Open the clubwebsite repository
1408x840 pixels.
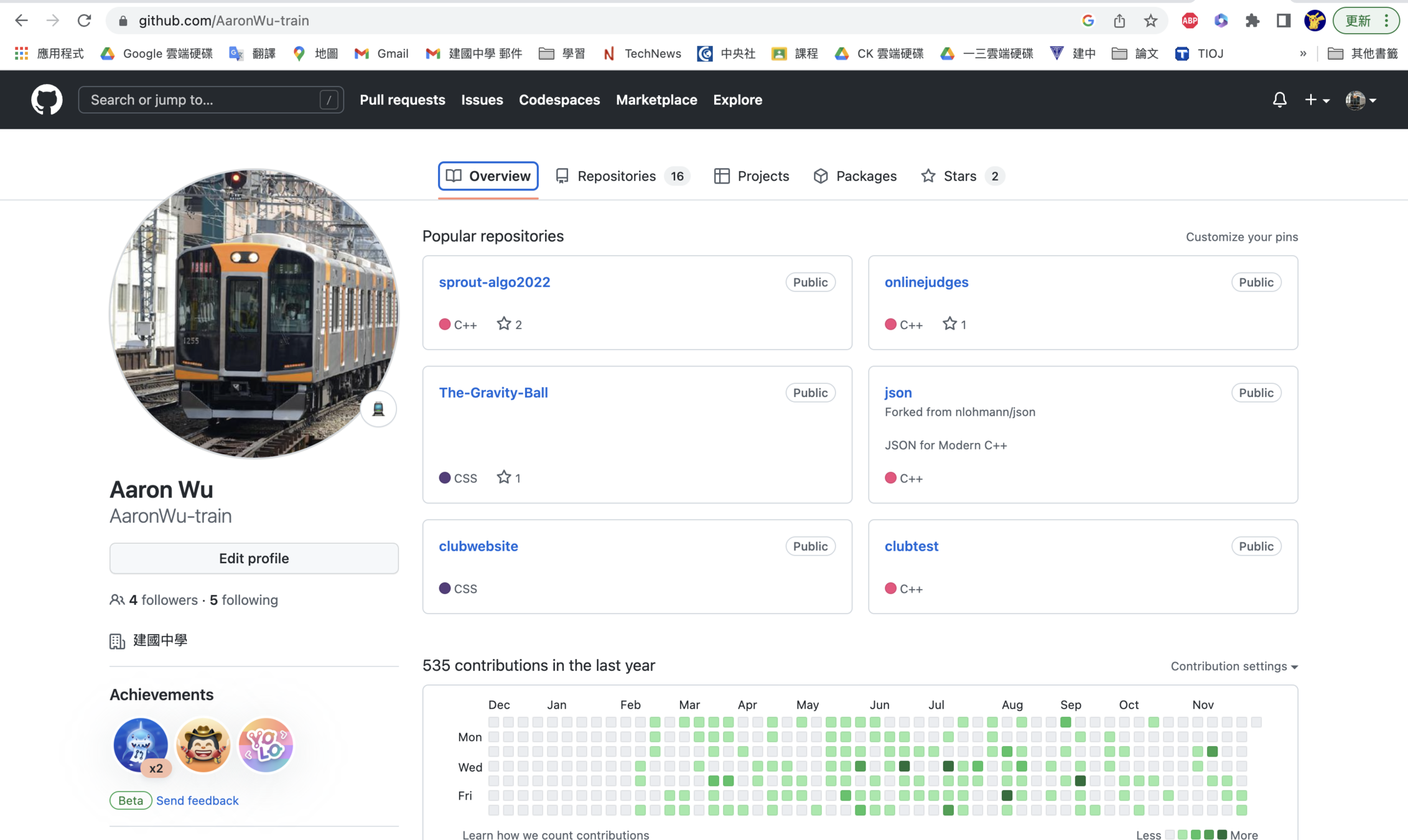(x=478, y=546)
